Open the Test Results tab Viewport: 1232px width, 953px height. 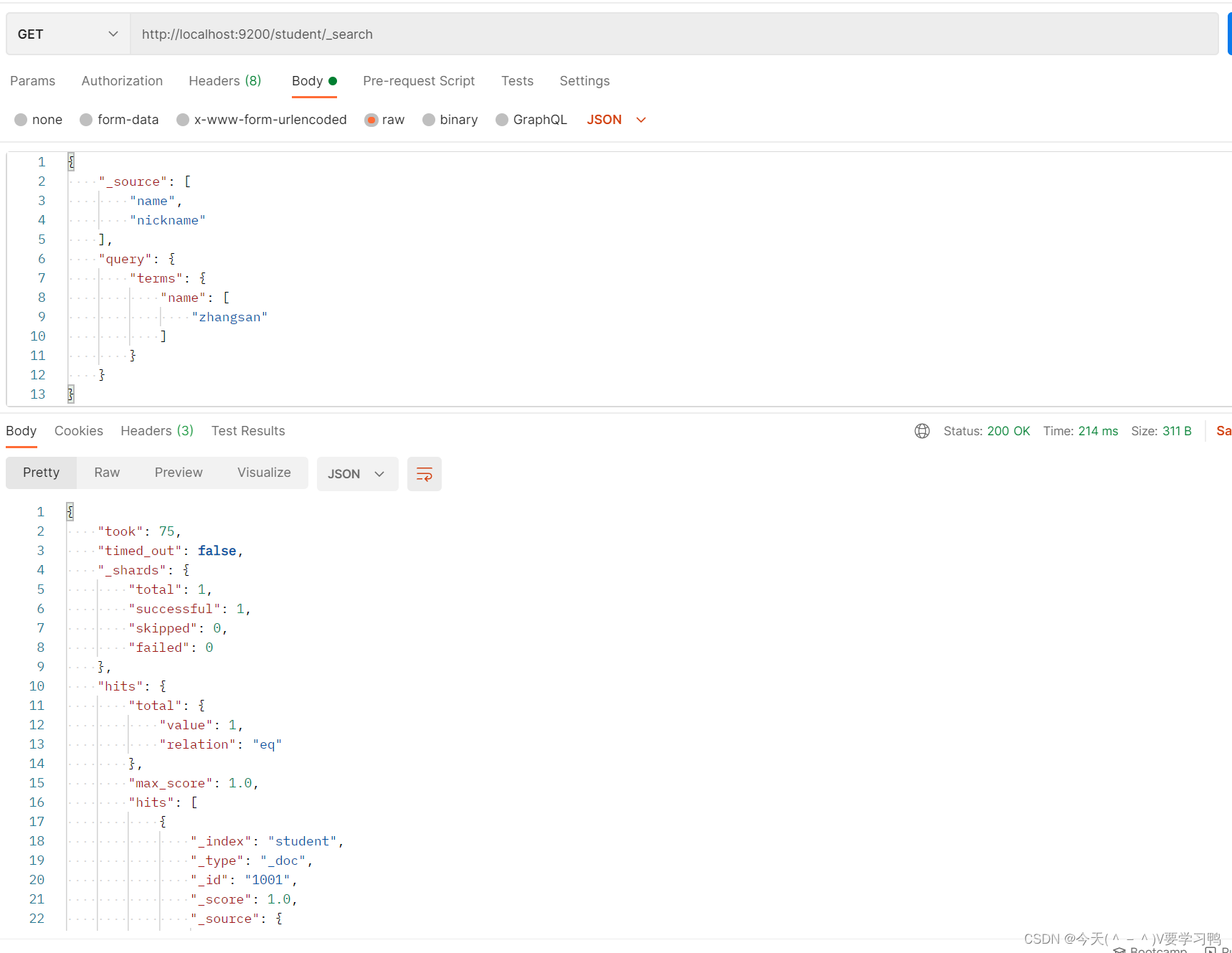pyautogui.click(x=248, y=431)
